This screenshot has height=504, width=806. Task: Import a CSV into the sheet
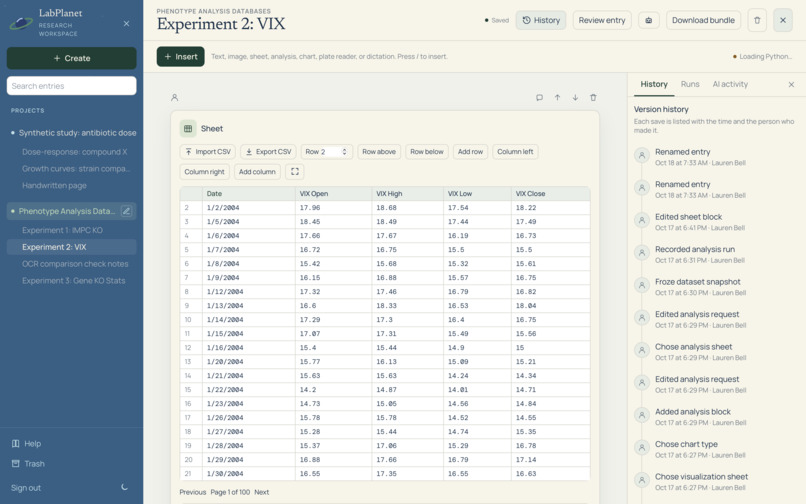coord(208,152)
